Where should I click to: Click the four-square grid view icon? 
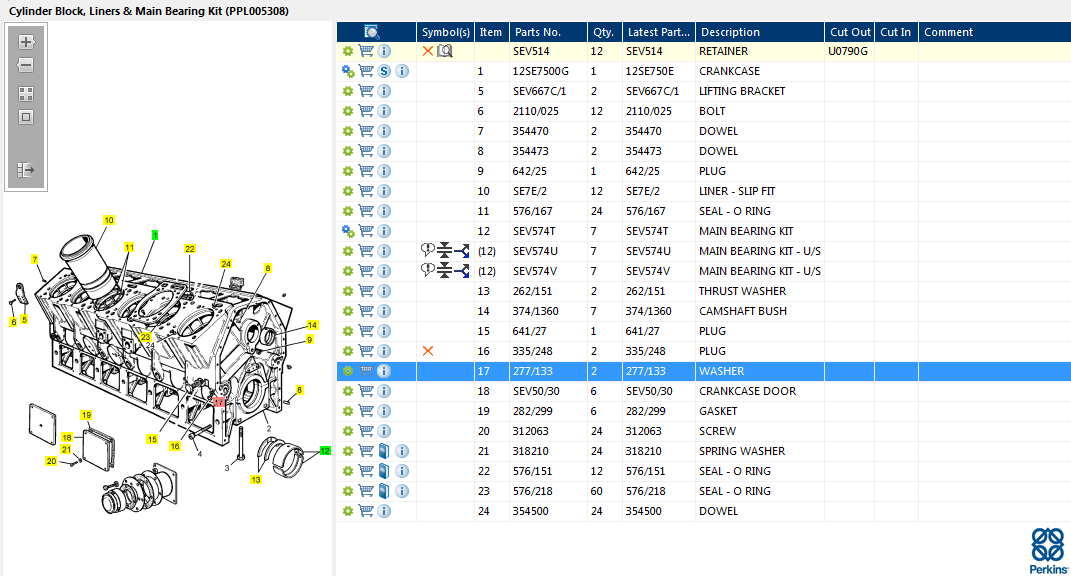tap(26, 94)
